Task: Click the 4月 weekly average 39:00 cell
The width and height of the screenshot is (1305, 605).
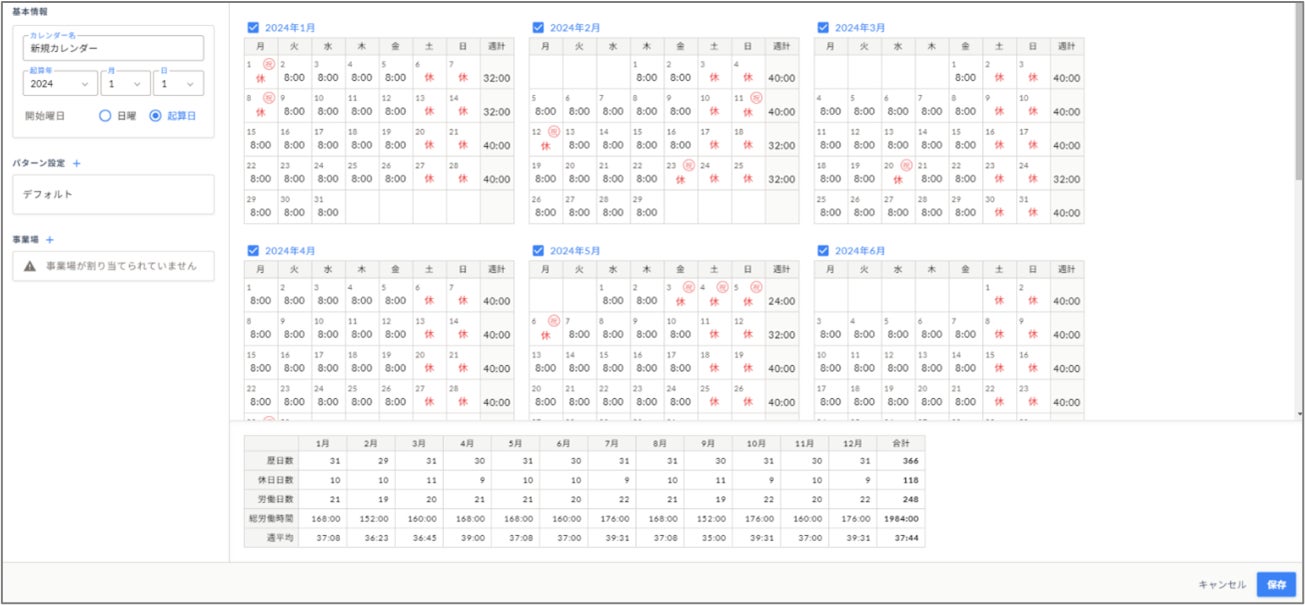Action: coord(467,537)
